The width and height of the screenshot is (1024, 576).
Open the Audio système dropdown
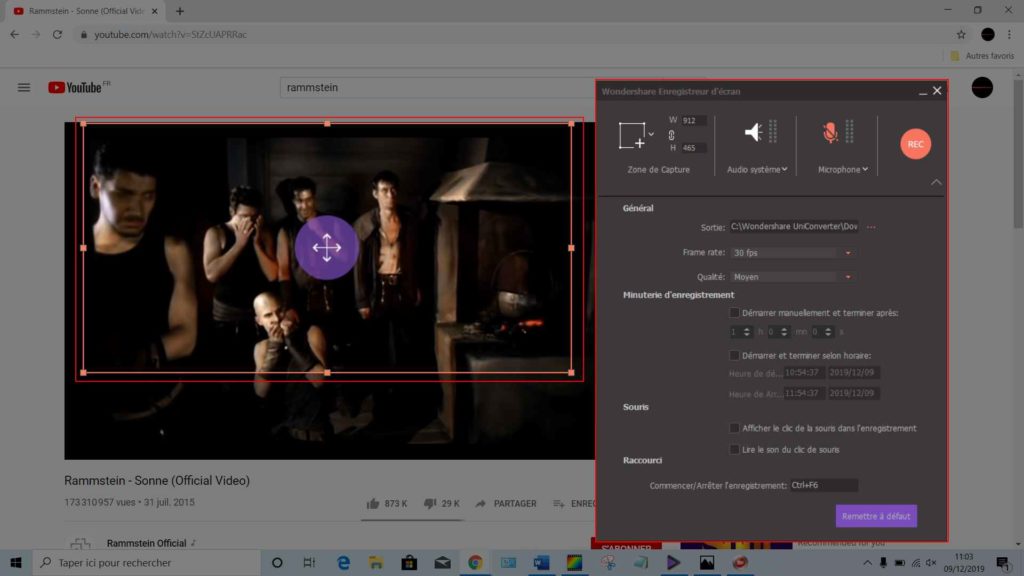[757, 169]
